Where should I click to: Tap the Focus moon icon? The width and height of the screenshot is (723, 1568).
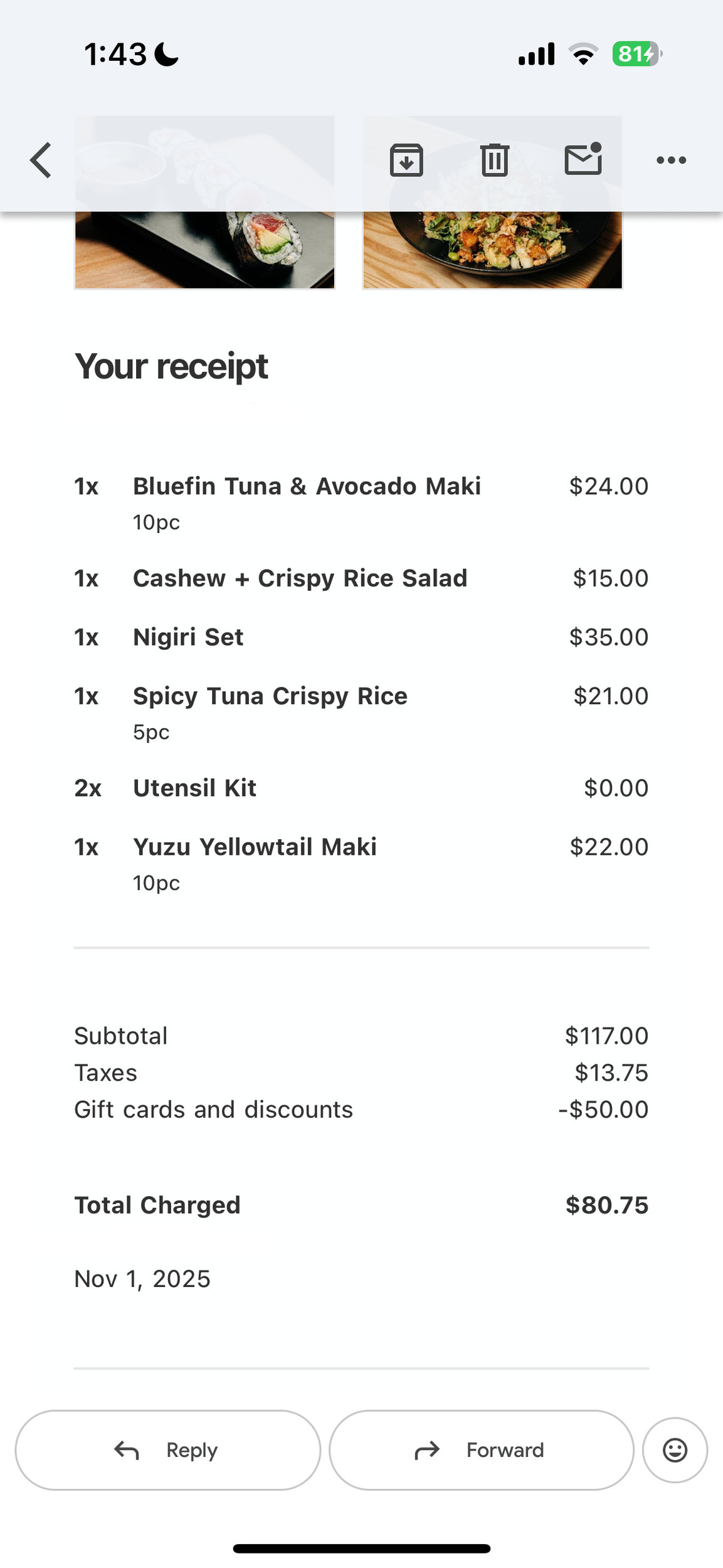click(166, 54)
